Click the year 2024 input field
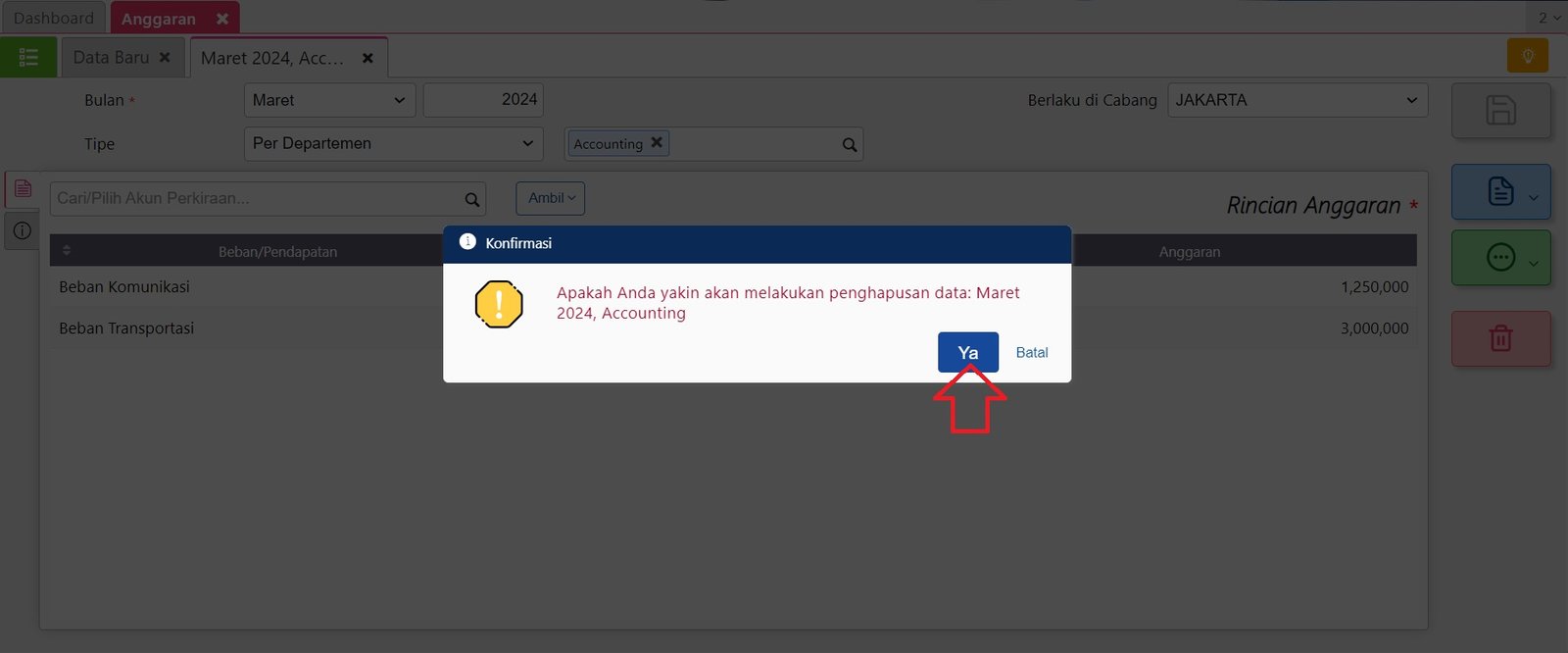The height and width of the screenshot is (653, 1568). (x=483, y=100)
